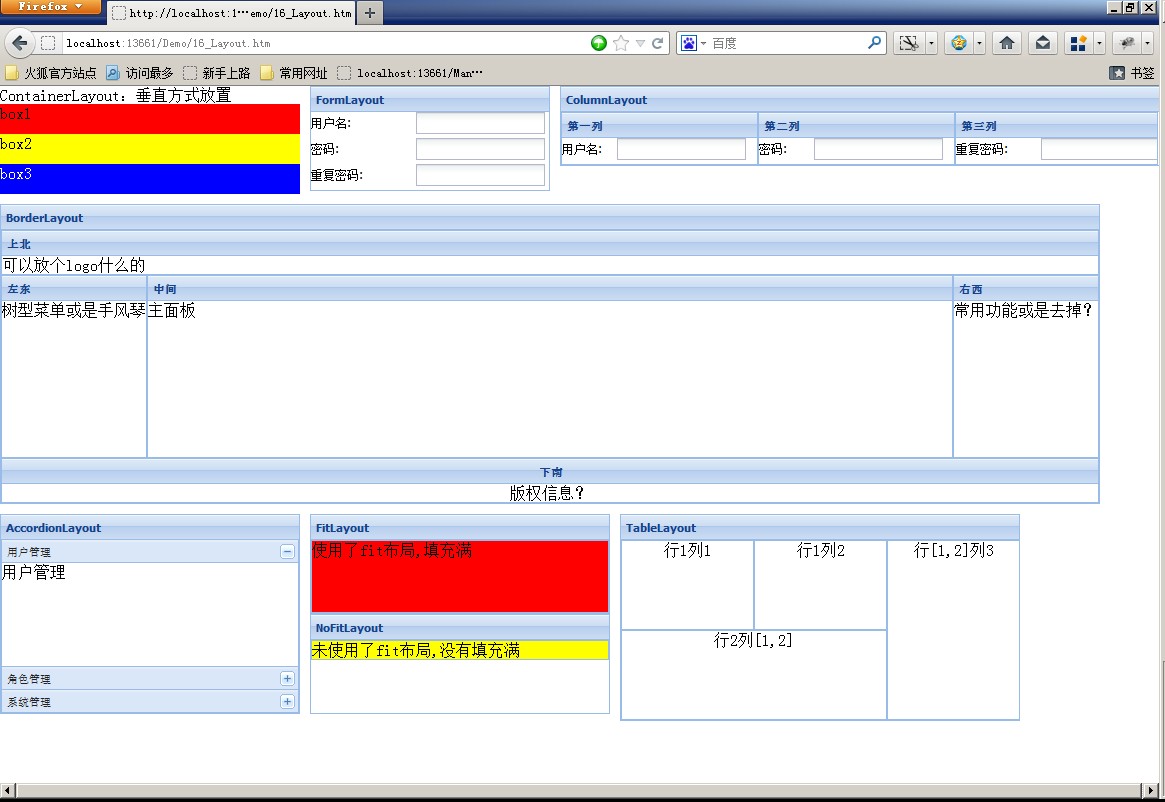The image size is (1165, 802).
Task: Click horizontal scrollbar left arrow
Action: point(7,790)
